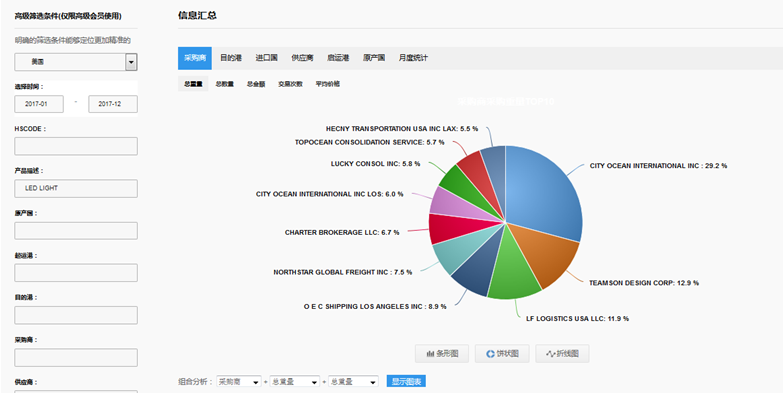This screenshot has height=408, width=783.
Task: Open the 原产国 tab in the summary bar
Action: (374, 58)
